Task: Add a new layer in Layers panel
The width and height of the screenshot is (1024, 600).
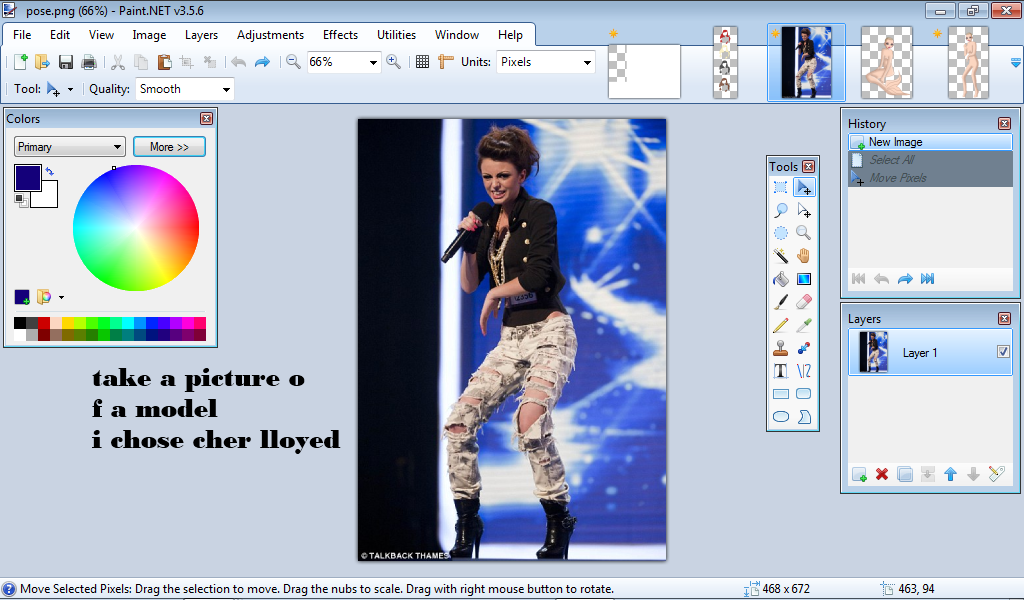Action: point(859,475)
